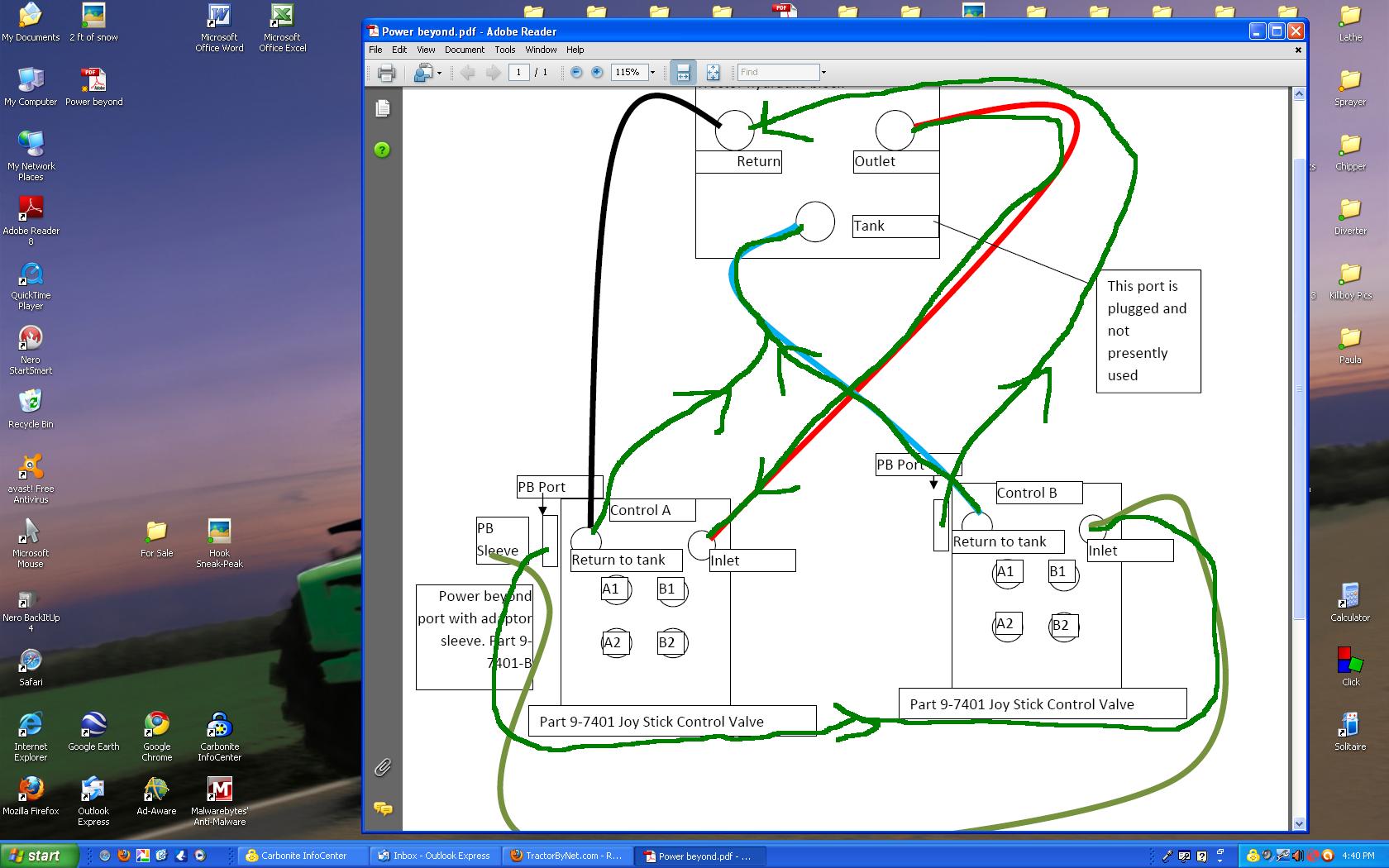Click the zoom in plus button
This screenshot has height=868, width=1389.
(x=597, y=73)
